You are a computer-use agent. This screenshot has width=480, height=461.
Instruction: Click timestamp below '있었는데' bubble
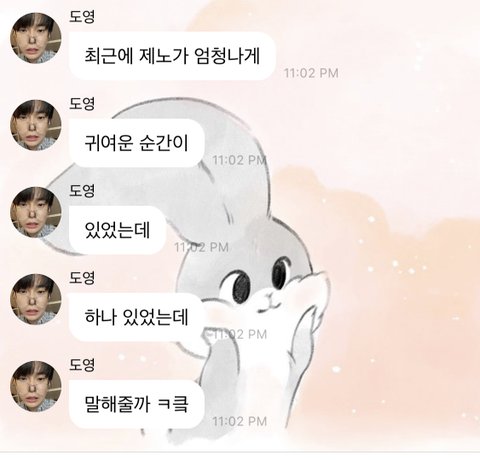point(202,247)
